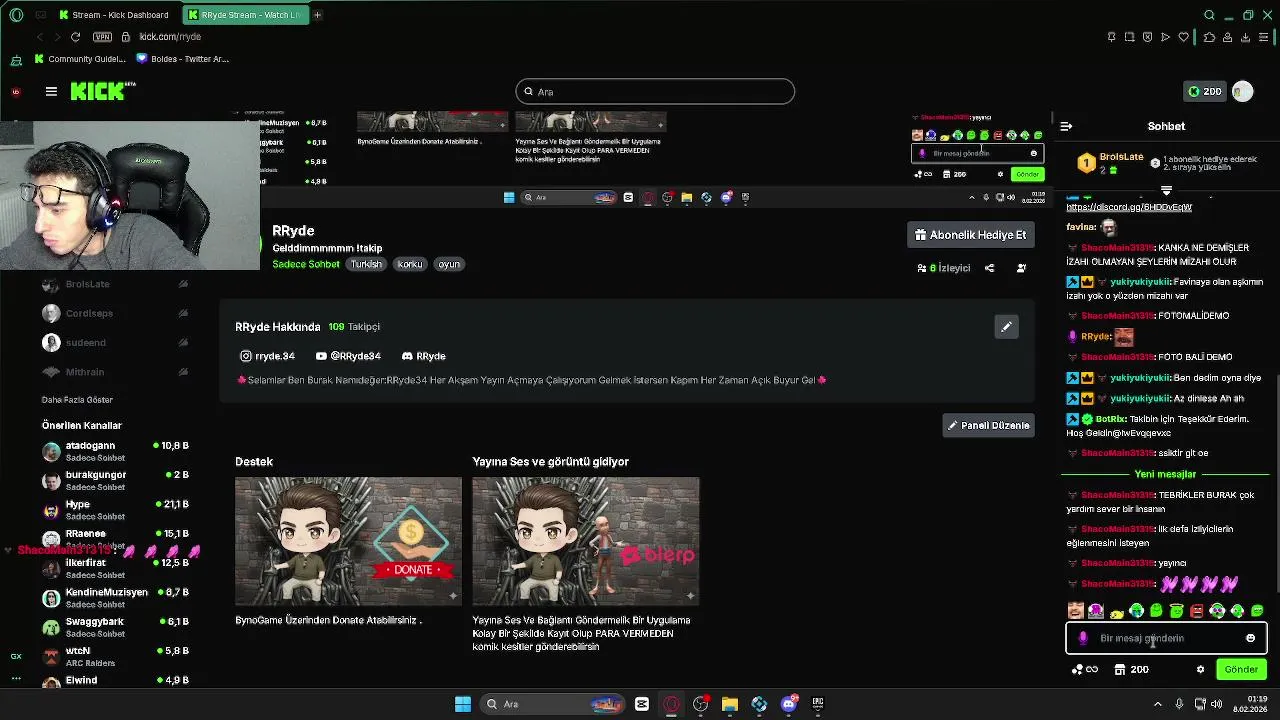Open browser Easy Setup sliders icon
Image resolution: width=1280 pixels, height=720 pixels.
point(1264,37)
